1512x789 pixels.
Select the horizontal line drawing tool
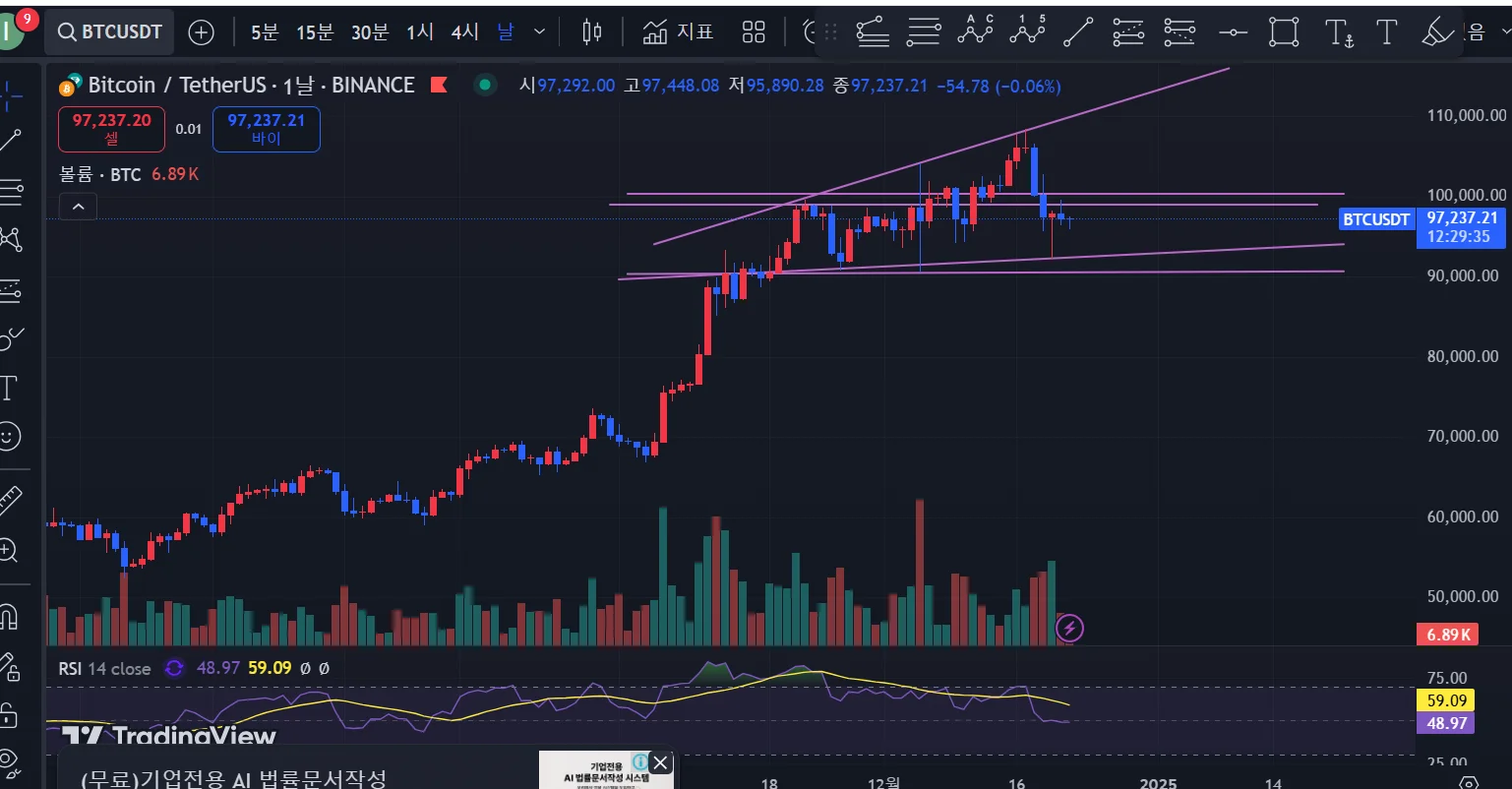923,32
